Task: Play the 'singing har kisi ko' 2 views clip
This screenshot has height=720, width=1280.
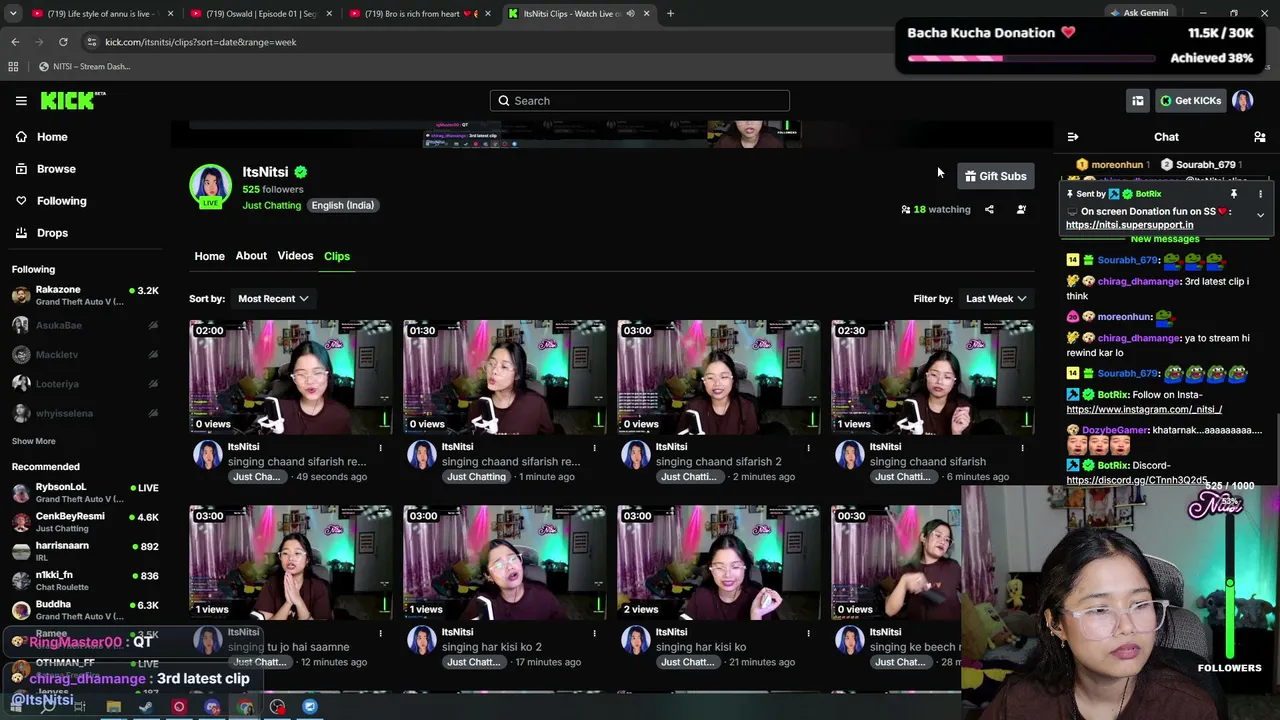Action: tap(719, 563)
